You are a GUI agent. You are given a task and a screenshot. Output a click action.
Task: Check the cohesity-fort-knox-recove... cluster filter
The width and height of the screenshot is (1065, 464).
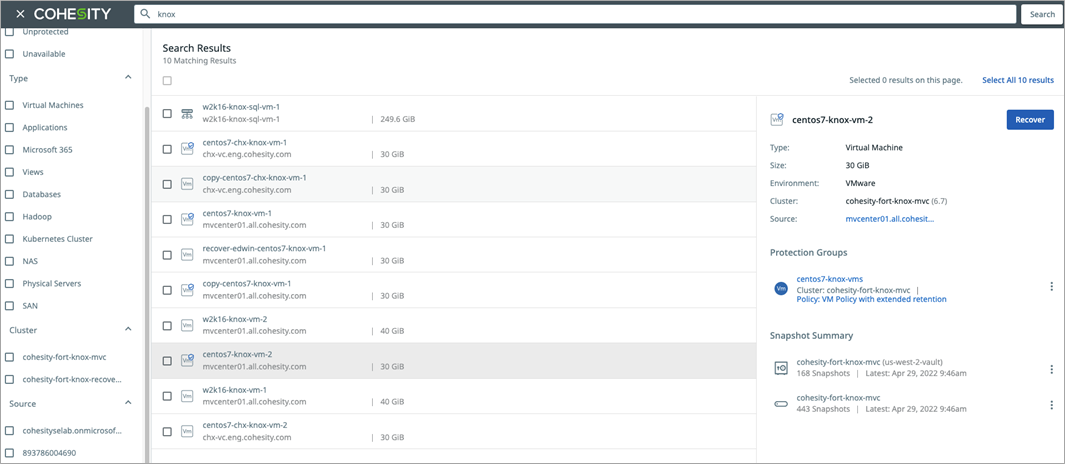10,379
